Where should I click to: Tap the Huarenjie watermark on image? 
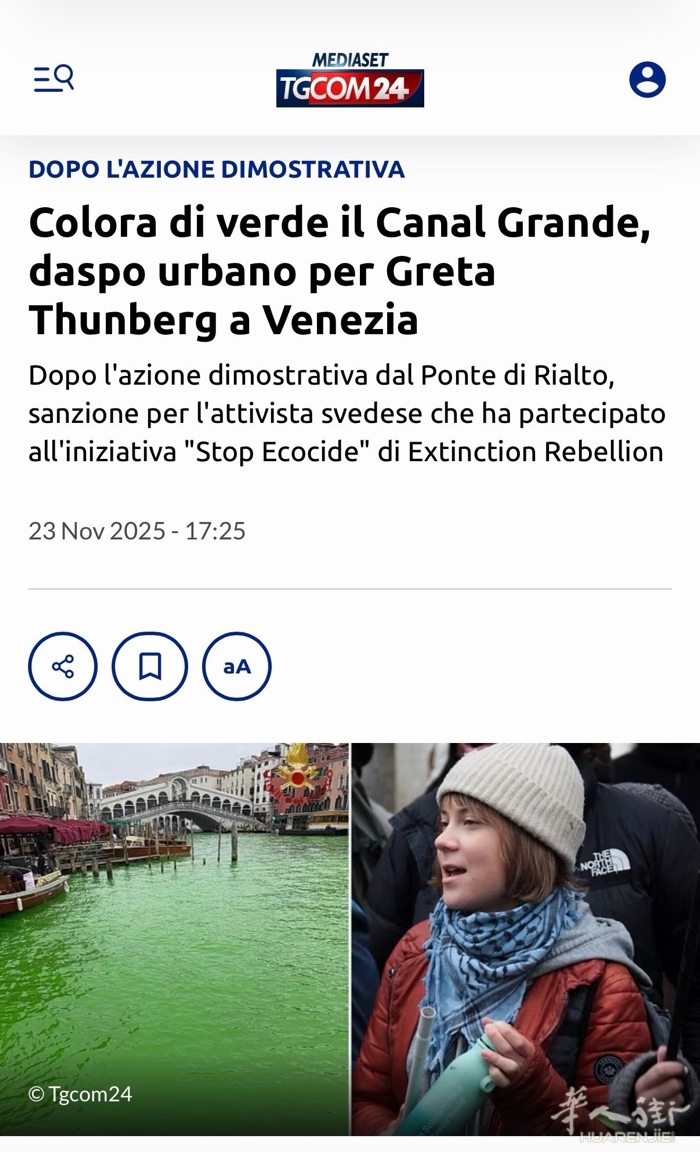(623, 1114)
